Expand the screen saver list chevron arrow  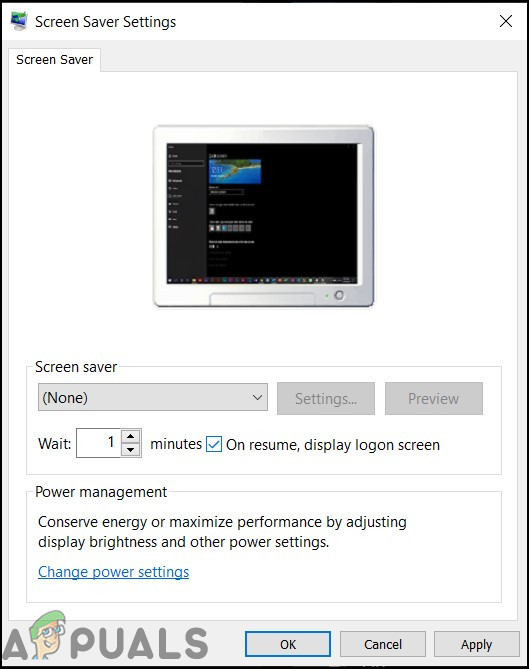click(257, 397)
